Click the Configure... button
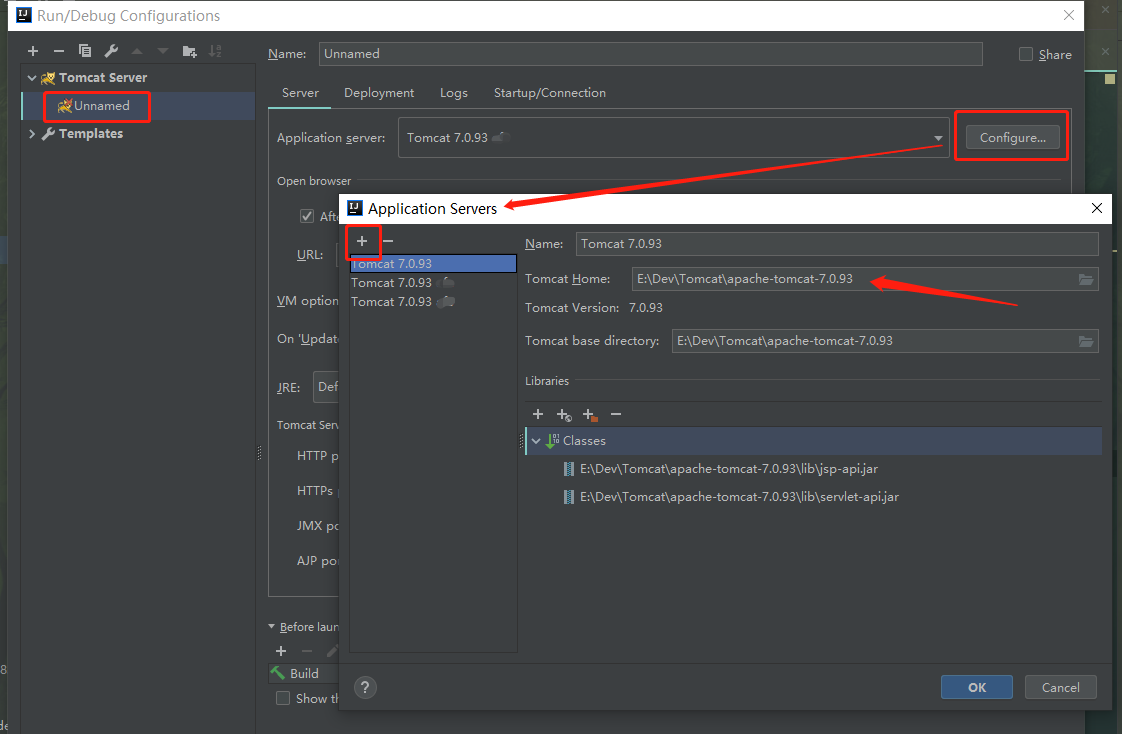Viewport: 1122px width, 734px height. tap(1013, 137)
